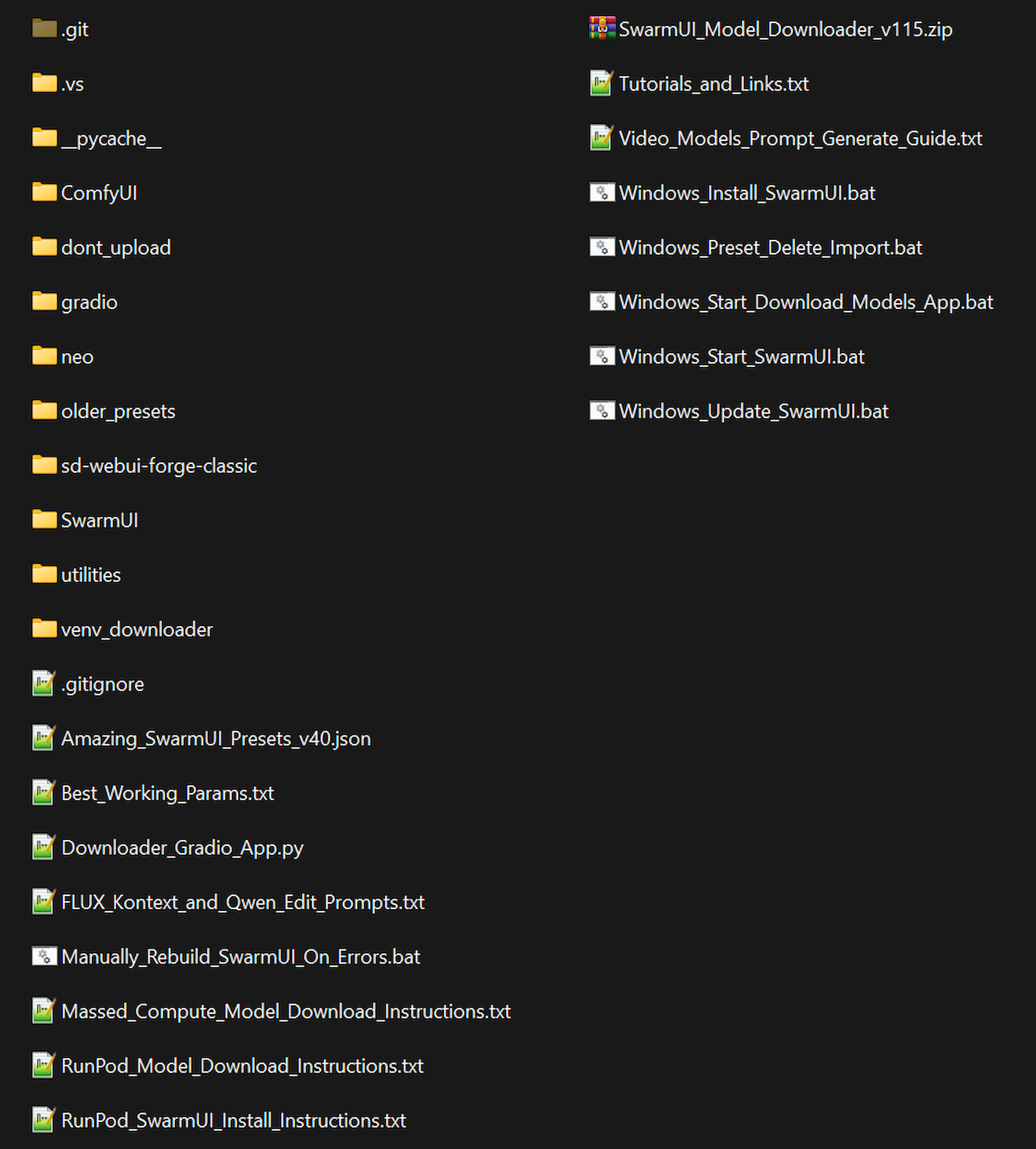Click the older_presets folder icon
This screenshot has width=1036, height=1149.
coord(45,410)
